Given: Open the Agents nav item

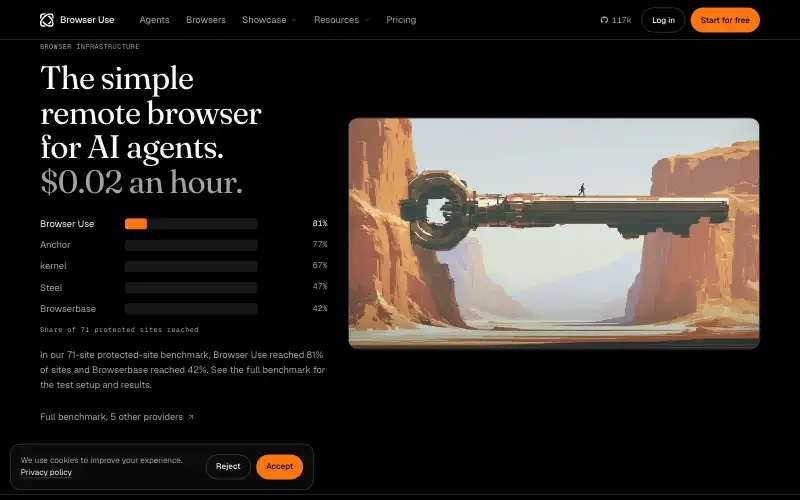Looking at the screenshot, I should pos(154,20).
